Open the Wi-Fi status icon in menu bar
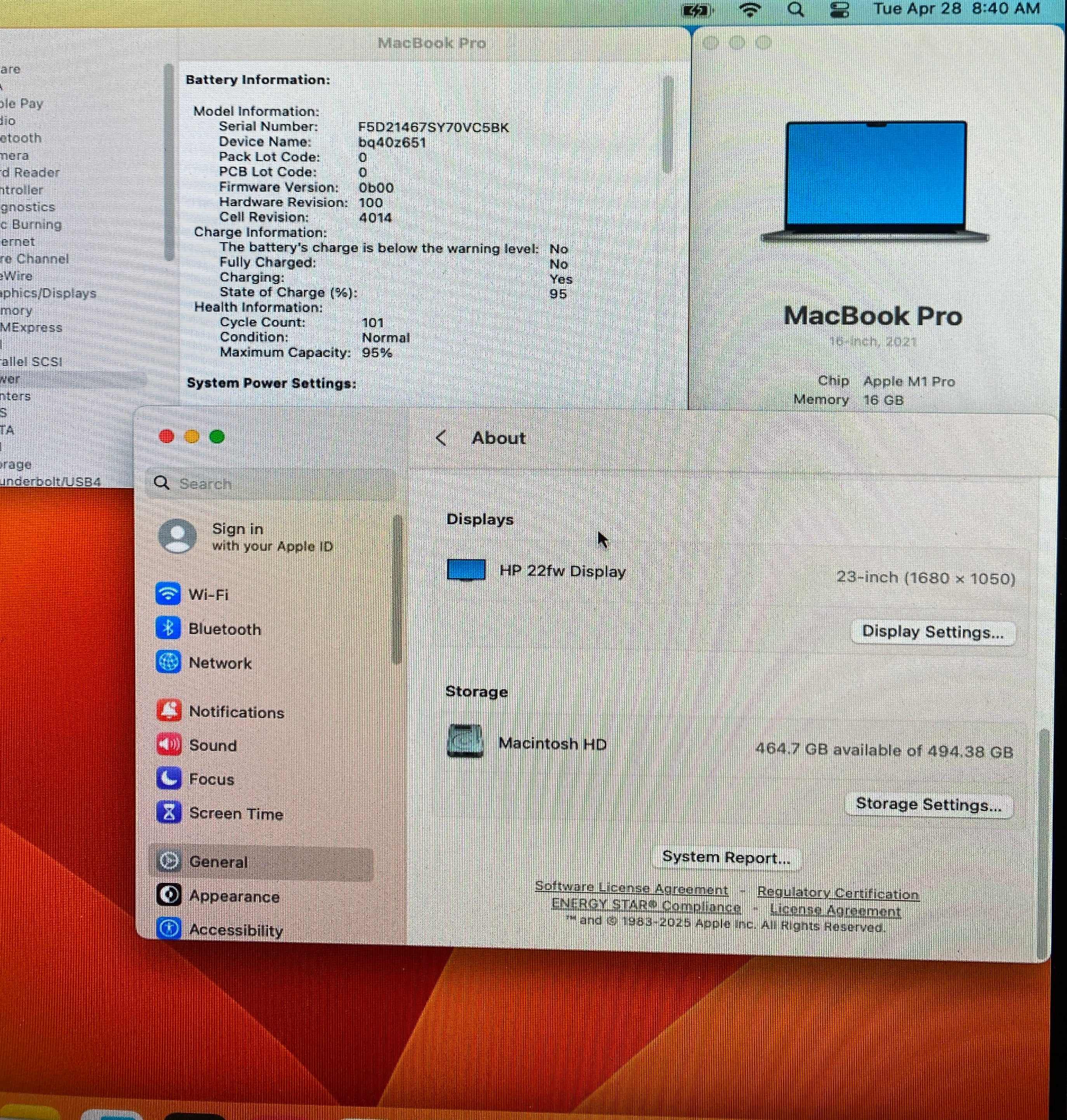This screenshot has width=1067, height=1120. (x=750, y=10)
